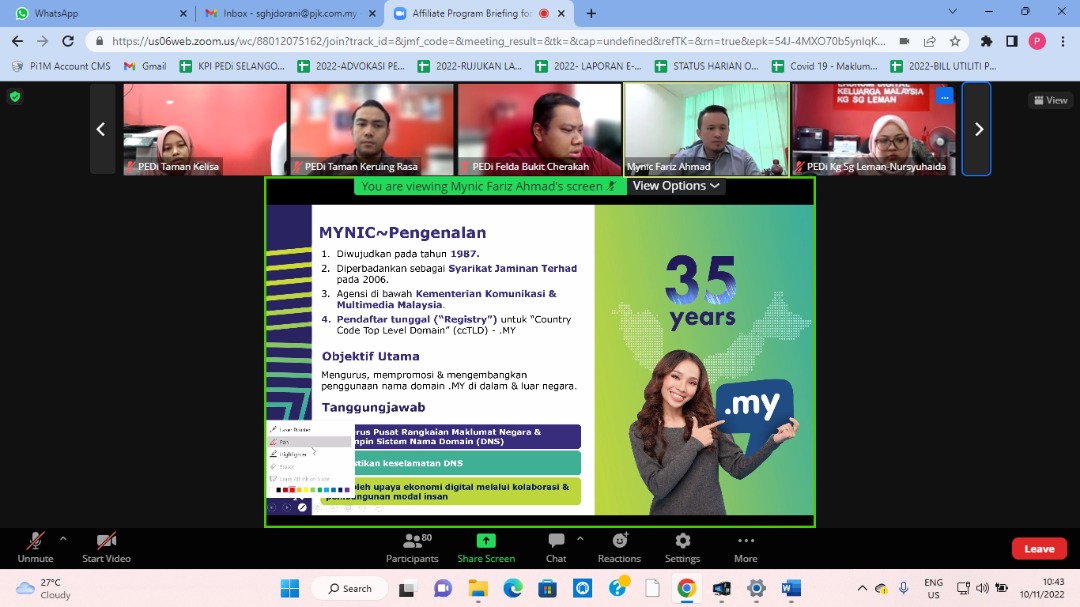Go back in browser history
This screenshot has height=607, width=1080.
click(x=18, y=41)
